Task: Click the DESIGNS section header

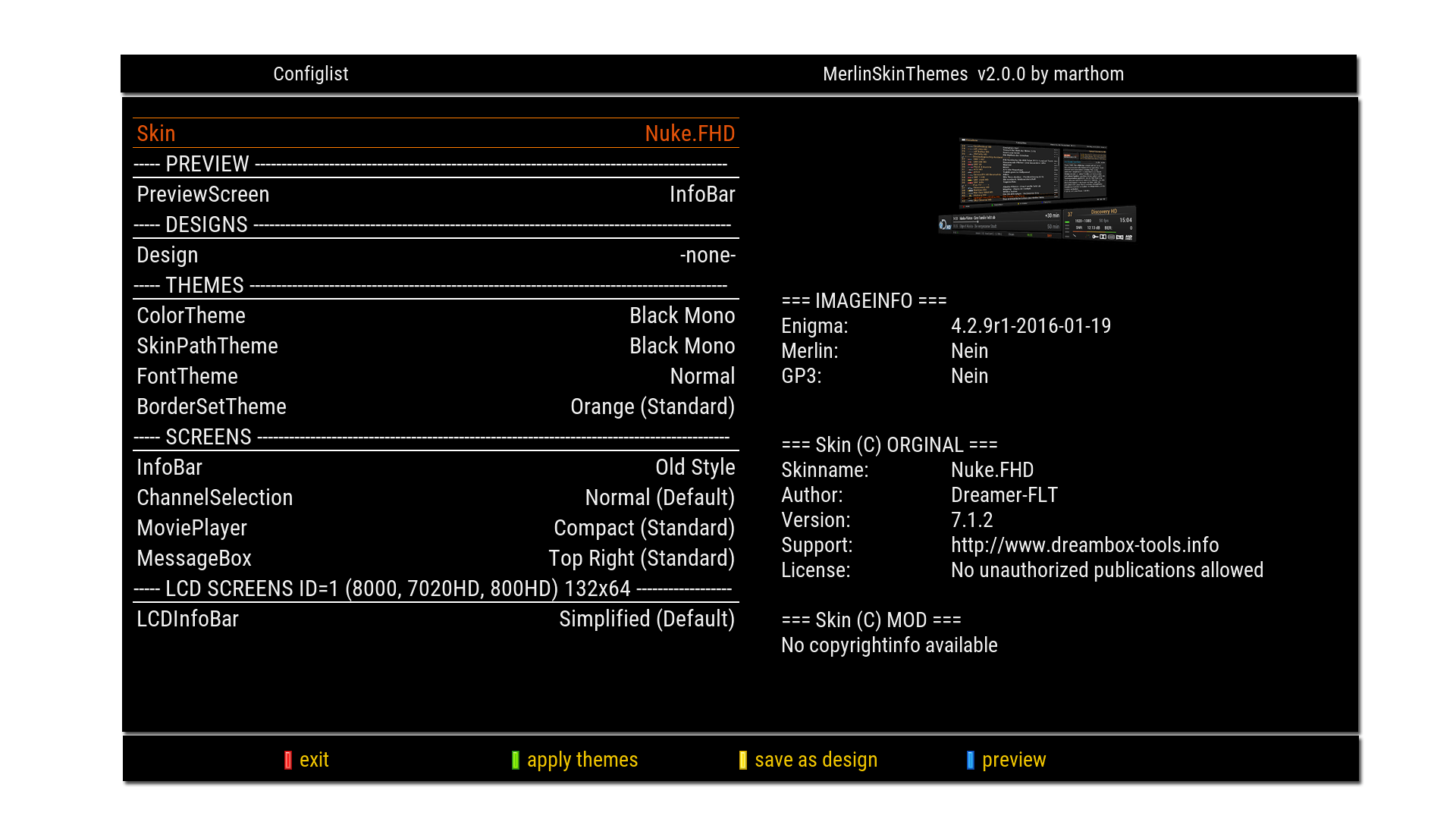Action: 436,224
